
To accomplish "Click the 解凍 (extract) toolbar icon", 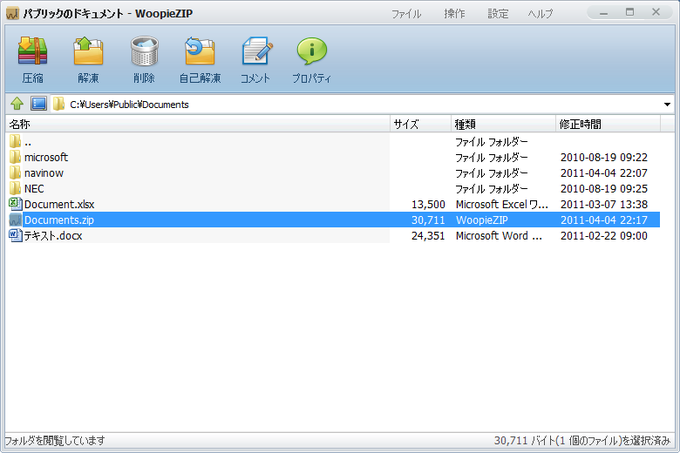I will (88, 51).
